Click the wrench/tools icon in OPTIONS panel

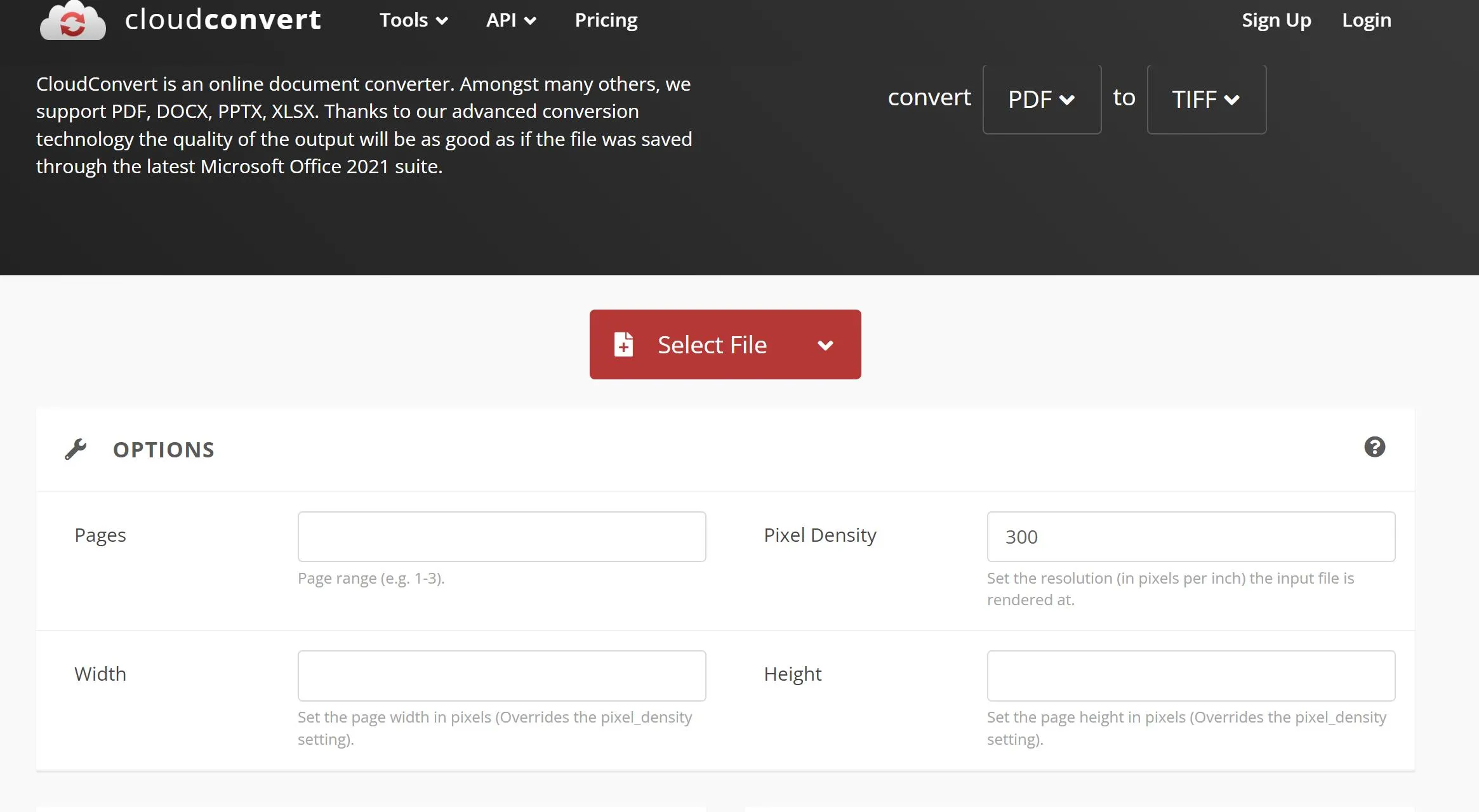[77, 448]
